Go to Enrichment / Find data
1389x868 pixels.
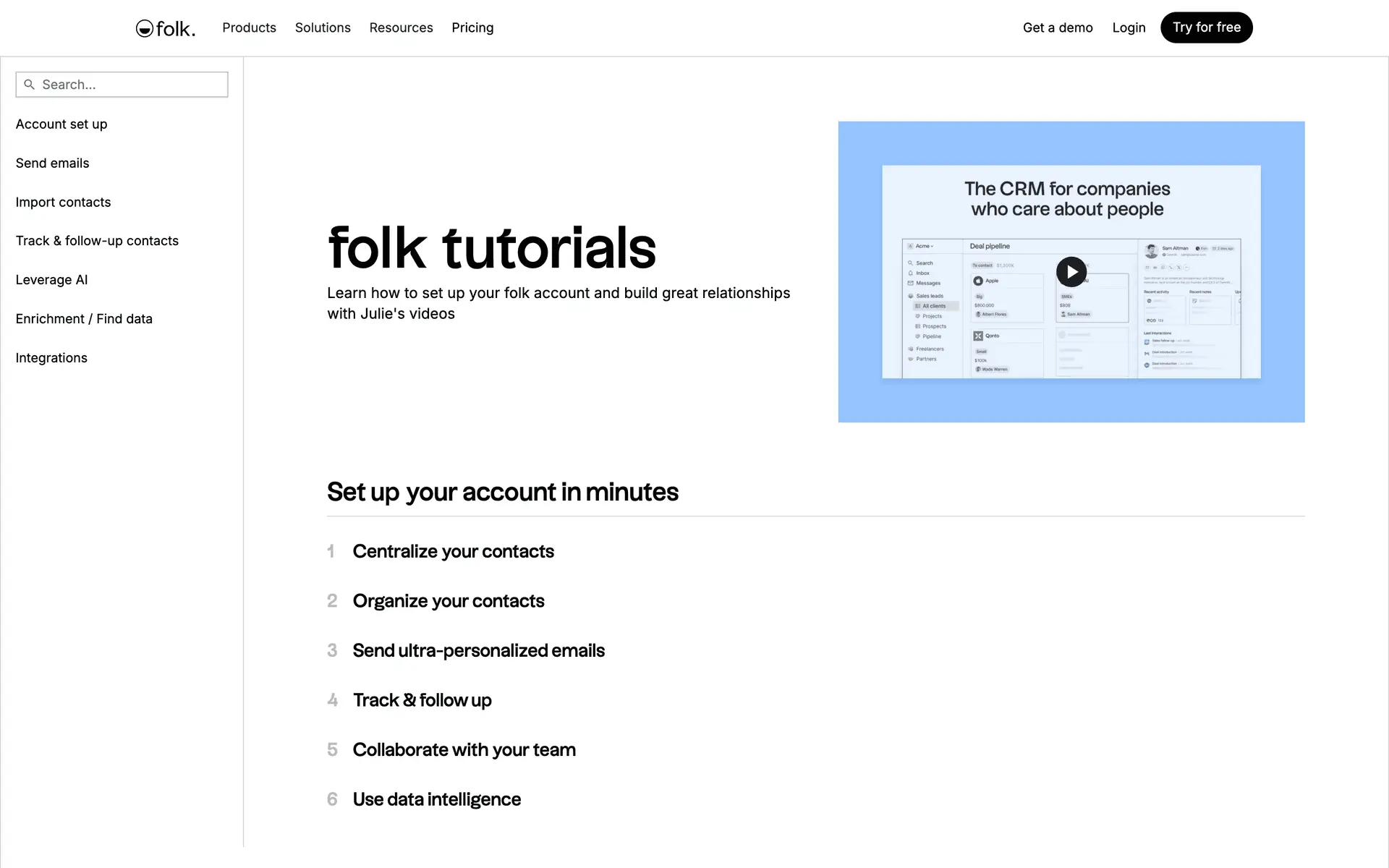(84, 319)
